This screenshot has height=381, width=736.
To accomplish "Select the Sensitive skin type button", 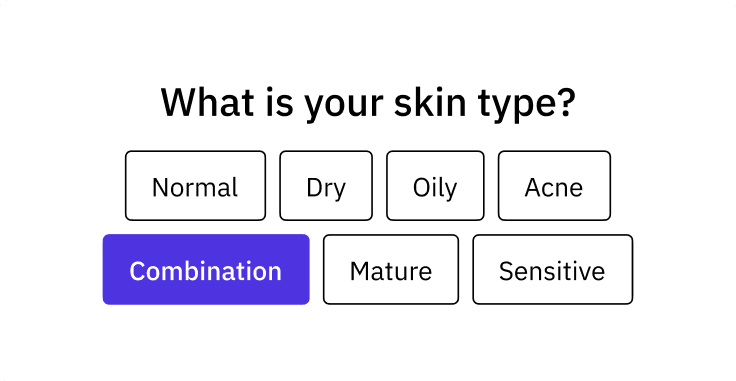I will pyautogui.click(x=552, y=269).
